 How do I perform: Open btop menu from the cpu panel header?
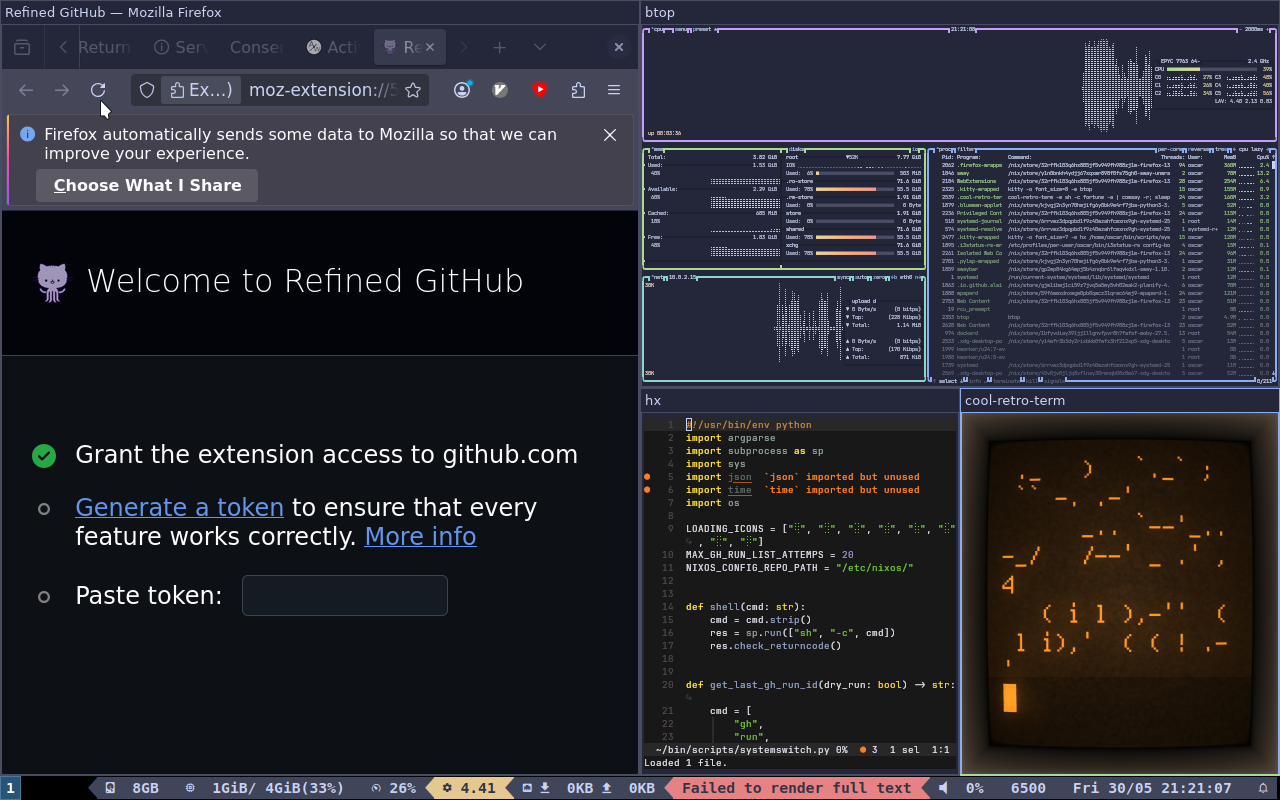[681, 29]
